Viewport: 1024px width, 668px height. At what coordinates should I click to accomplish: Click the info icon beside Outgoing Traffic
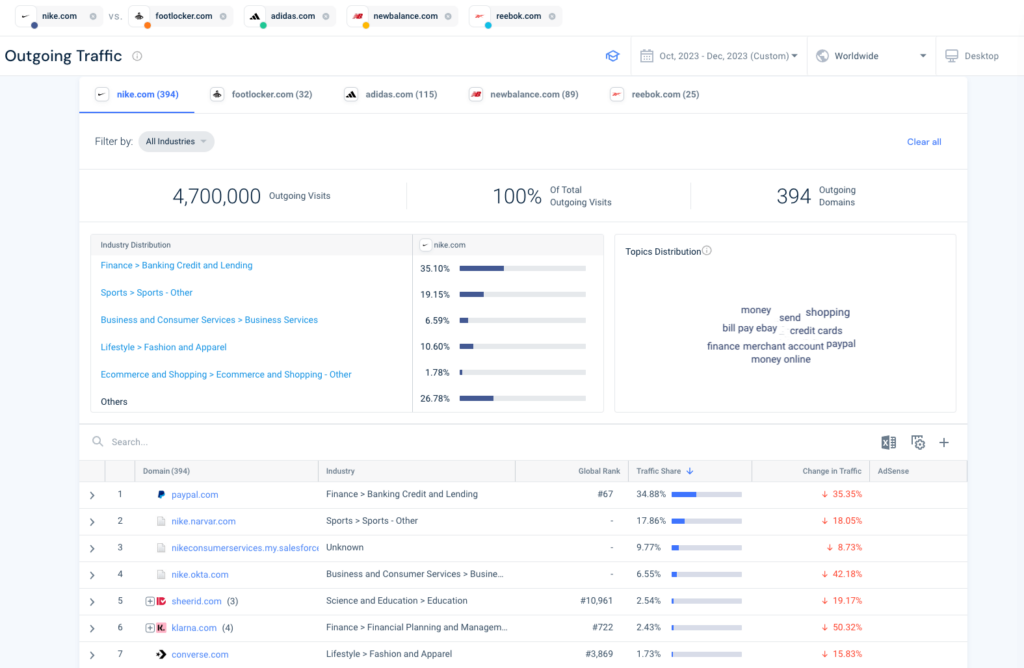(137, 56)
